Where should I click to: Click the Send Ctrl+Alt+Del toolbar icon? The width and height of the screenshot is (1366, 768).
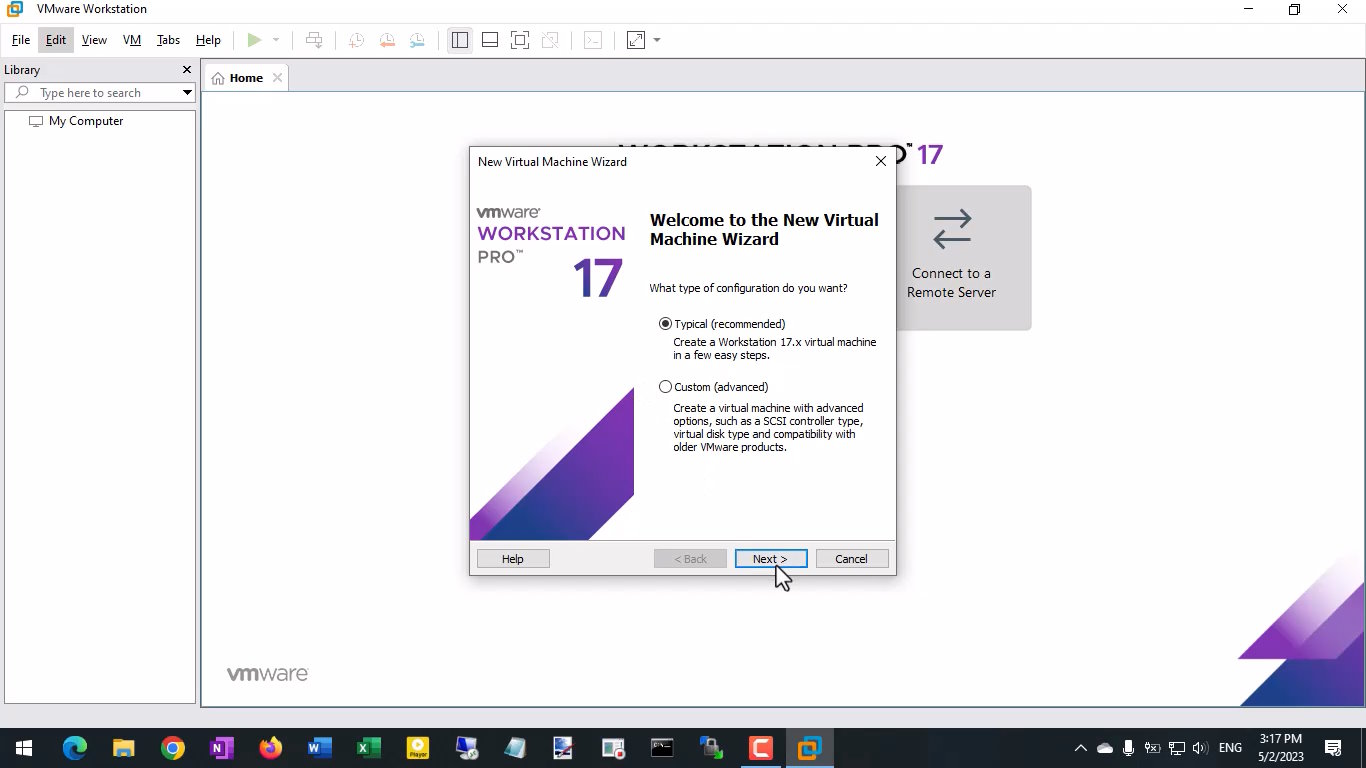[x=314, y=40]
